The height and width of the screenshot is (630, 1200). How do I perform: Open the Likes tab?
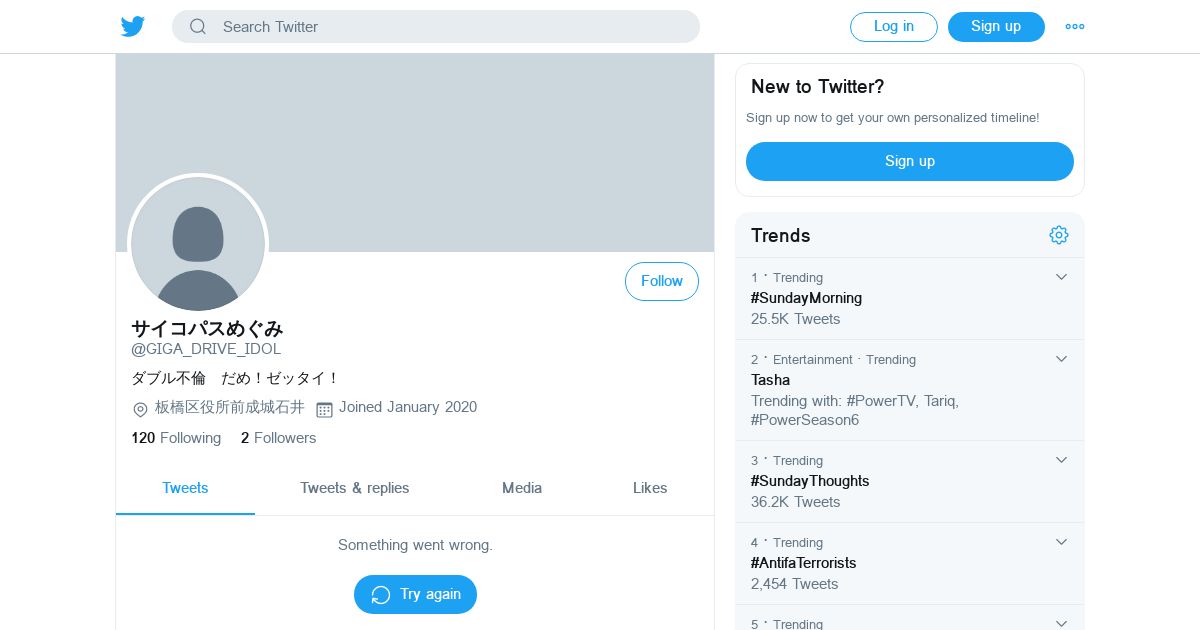pyautogui.click(x=650, y=488)
